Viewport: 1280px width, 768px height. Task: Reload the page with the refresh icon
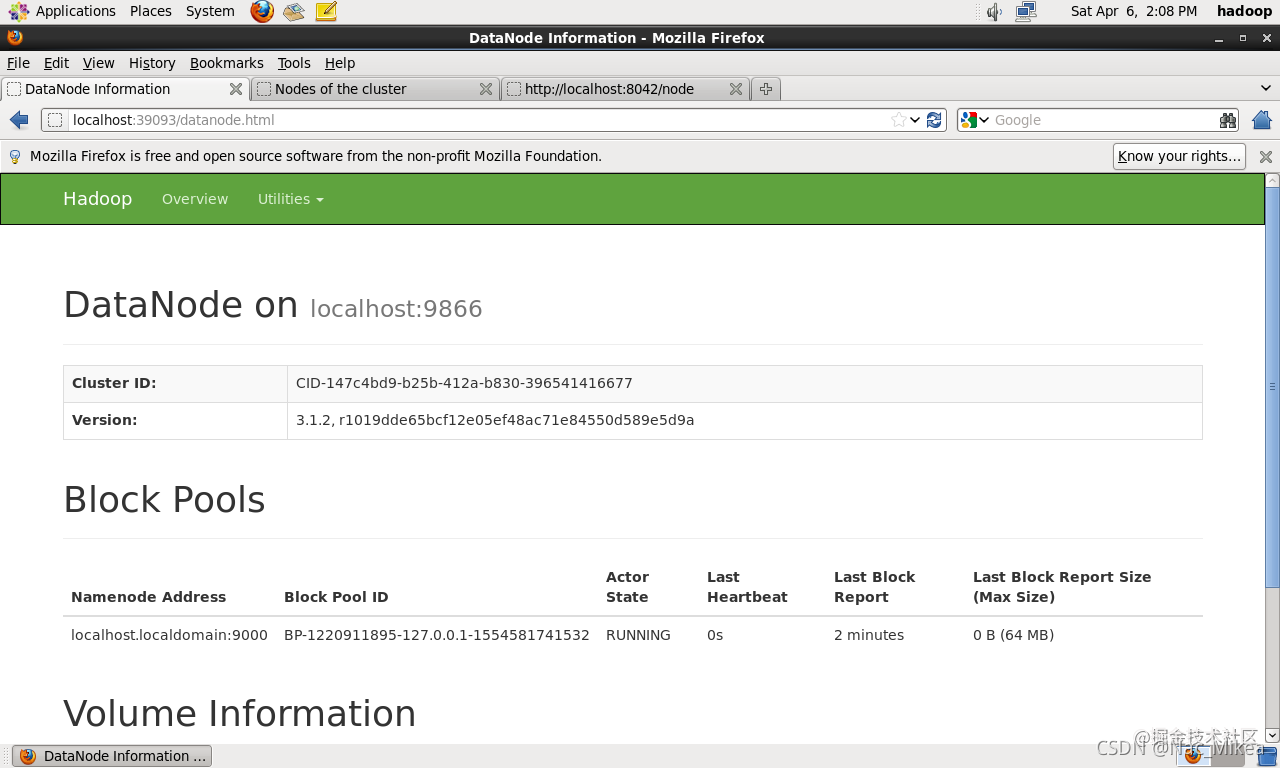pos(934,120)
